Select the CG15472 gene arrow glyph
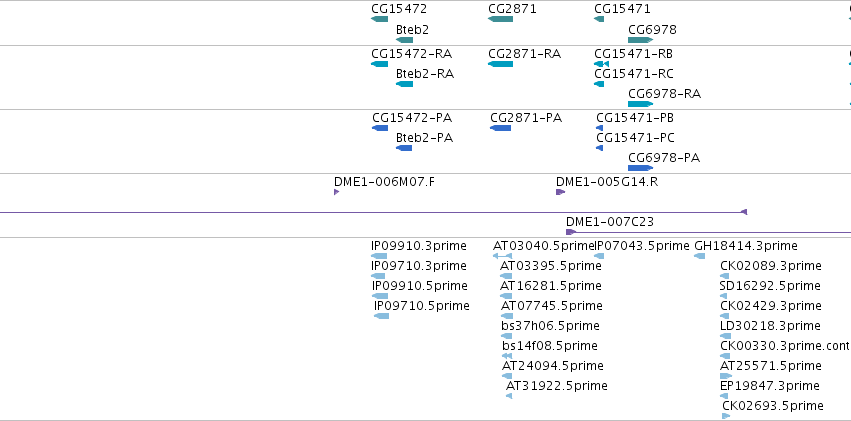 pyautogui.click(x=379, y=19)
